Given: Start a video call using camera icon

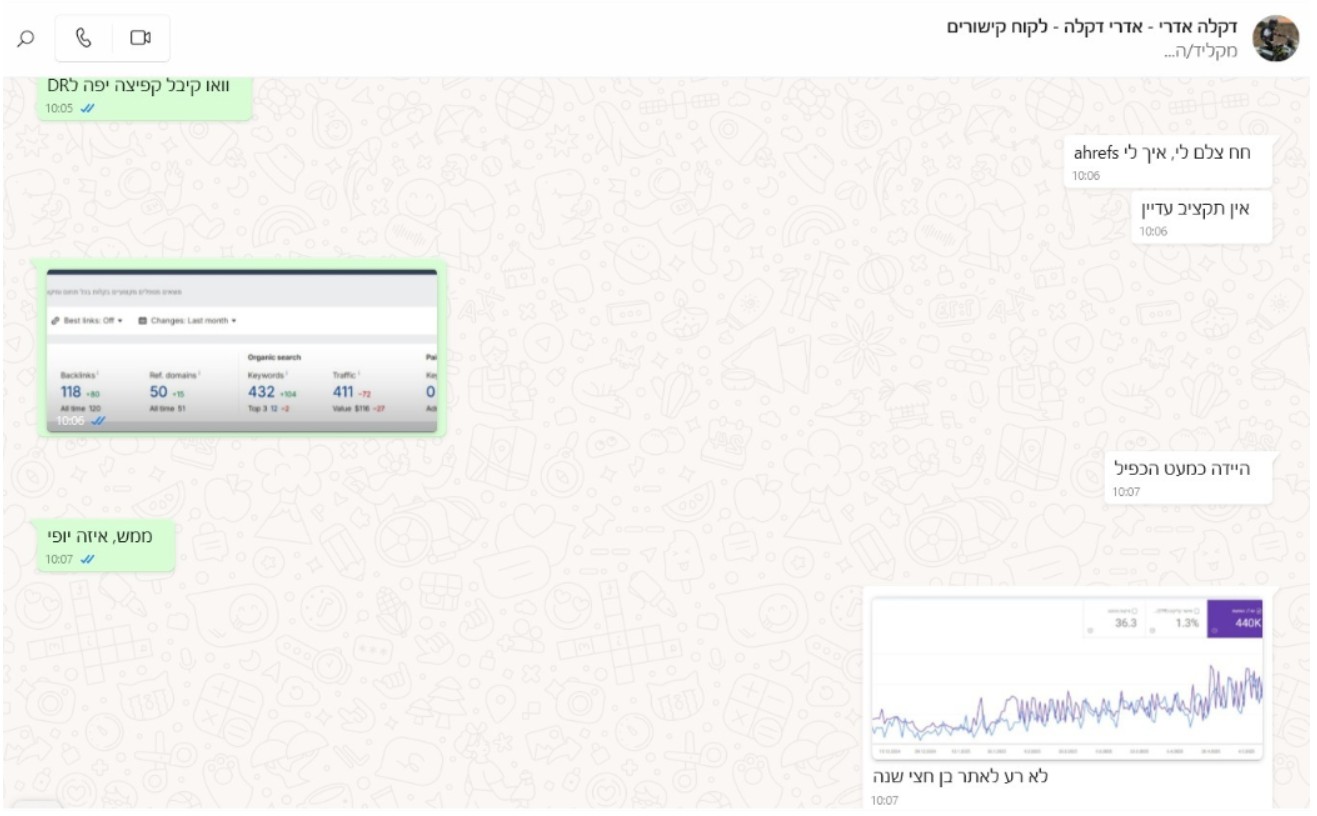Looking at the screenshot, I should 140,38.
